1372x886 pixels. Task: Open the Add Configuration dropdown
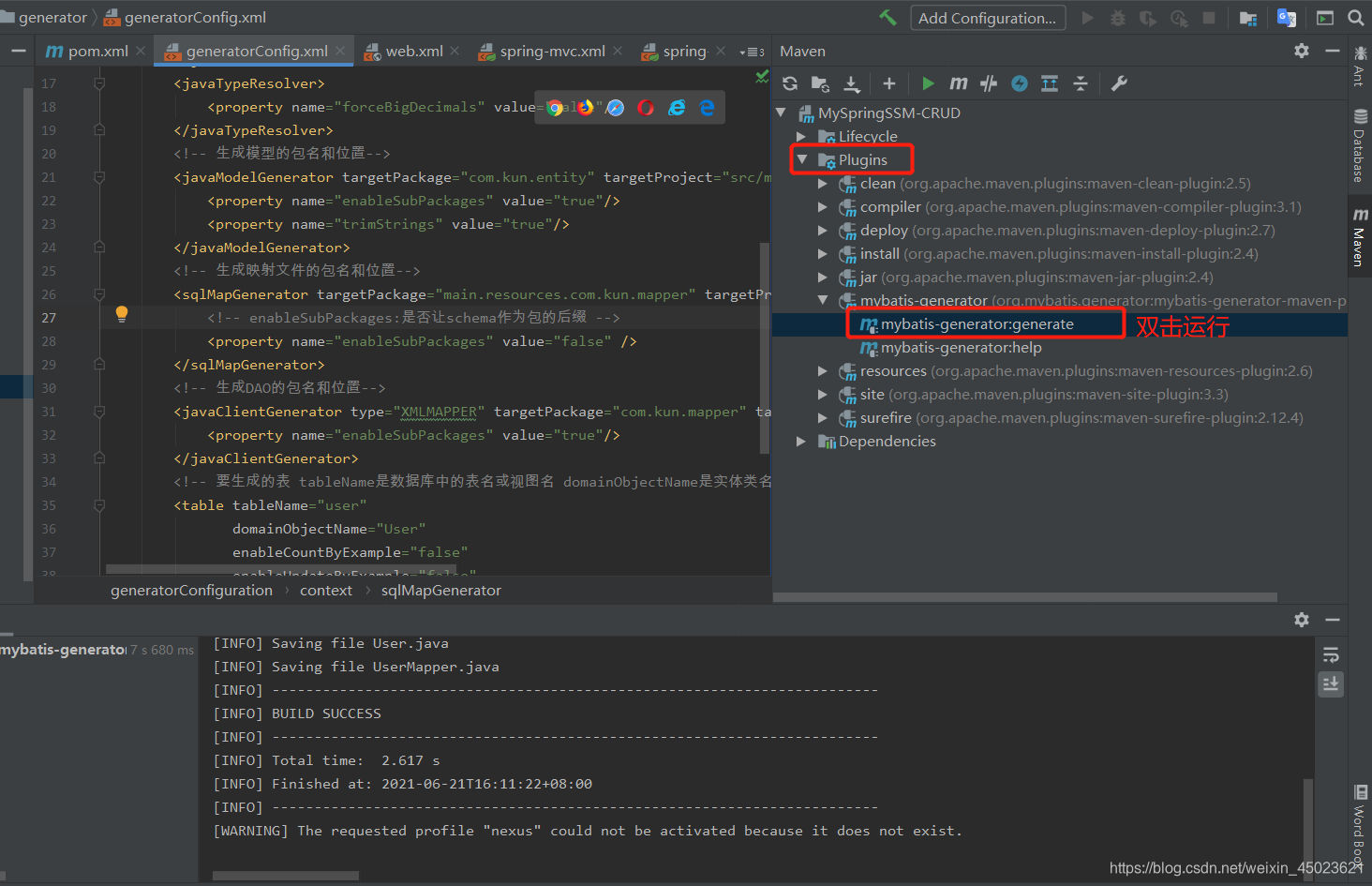point(988,18)
